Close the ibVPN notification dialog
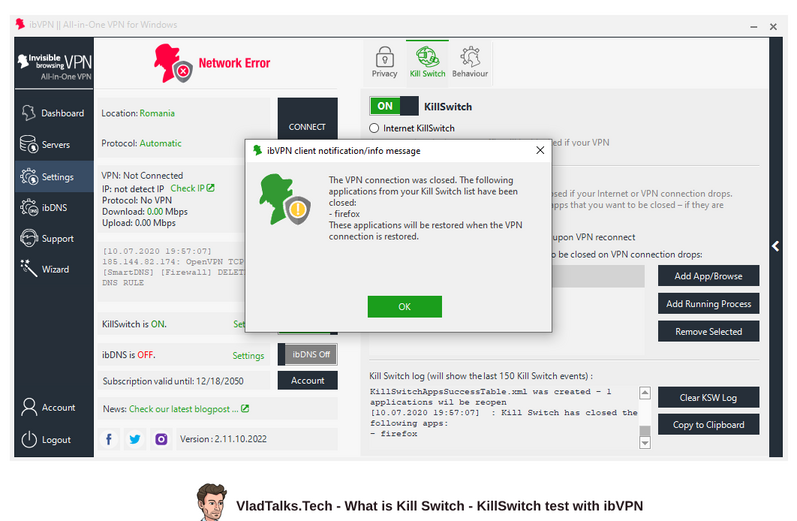The width and height of the screenshot is (797, 521). [x=540, y=150]
